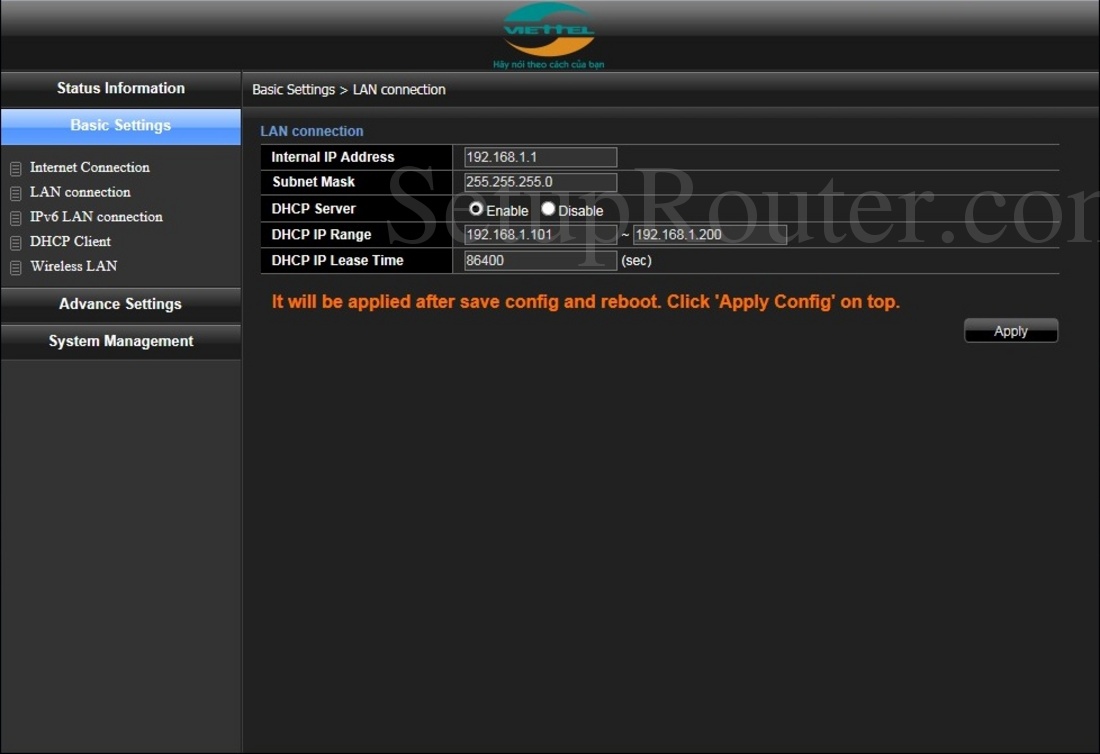The height and width of the screenshot is (754, 1100).
Task: Select the Basic Settings section header
Action: [120, 126]
